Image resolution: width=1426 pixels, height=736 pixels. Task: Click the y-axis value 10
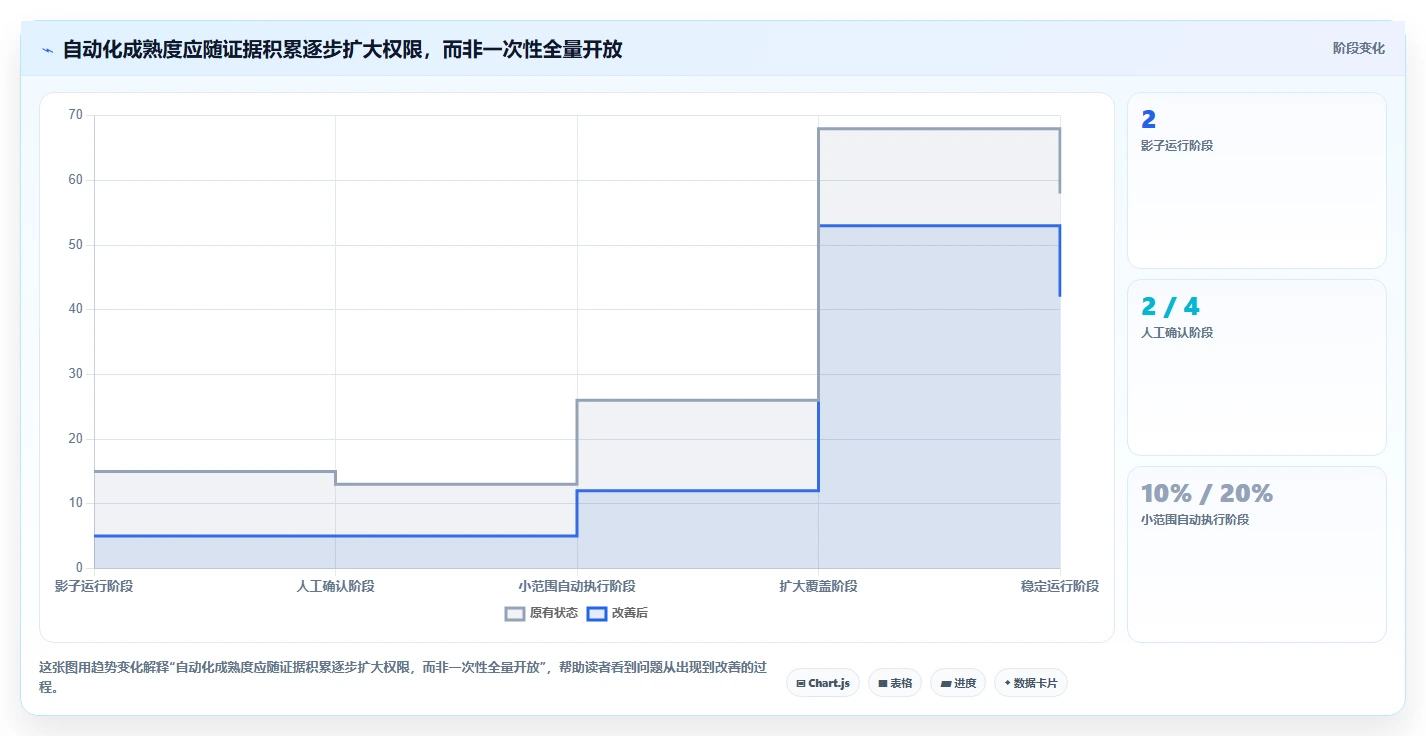pos(76,503)
